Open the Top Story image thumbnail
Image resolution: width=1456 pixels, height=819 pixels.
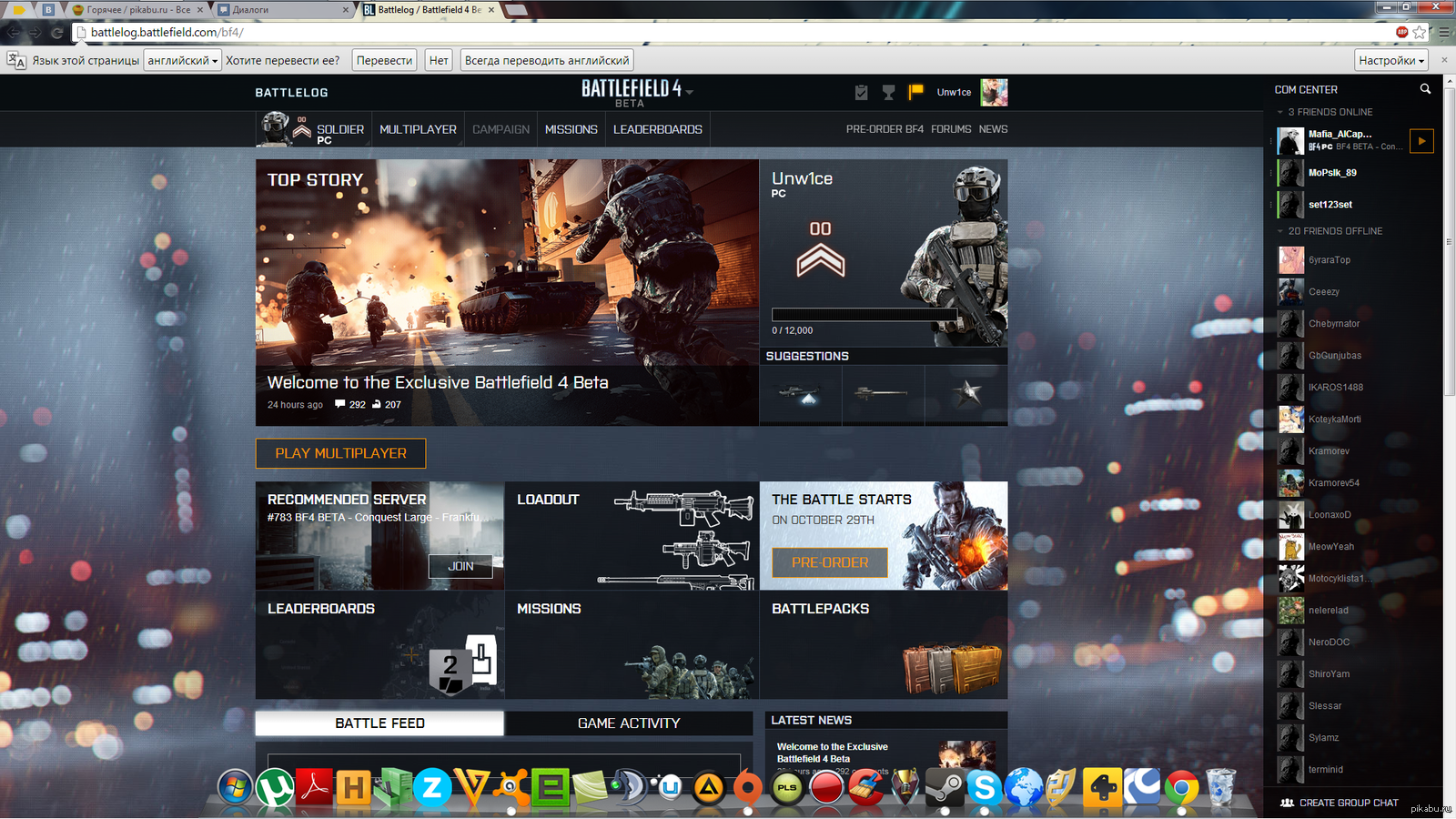[x=507, y=264]
